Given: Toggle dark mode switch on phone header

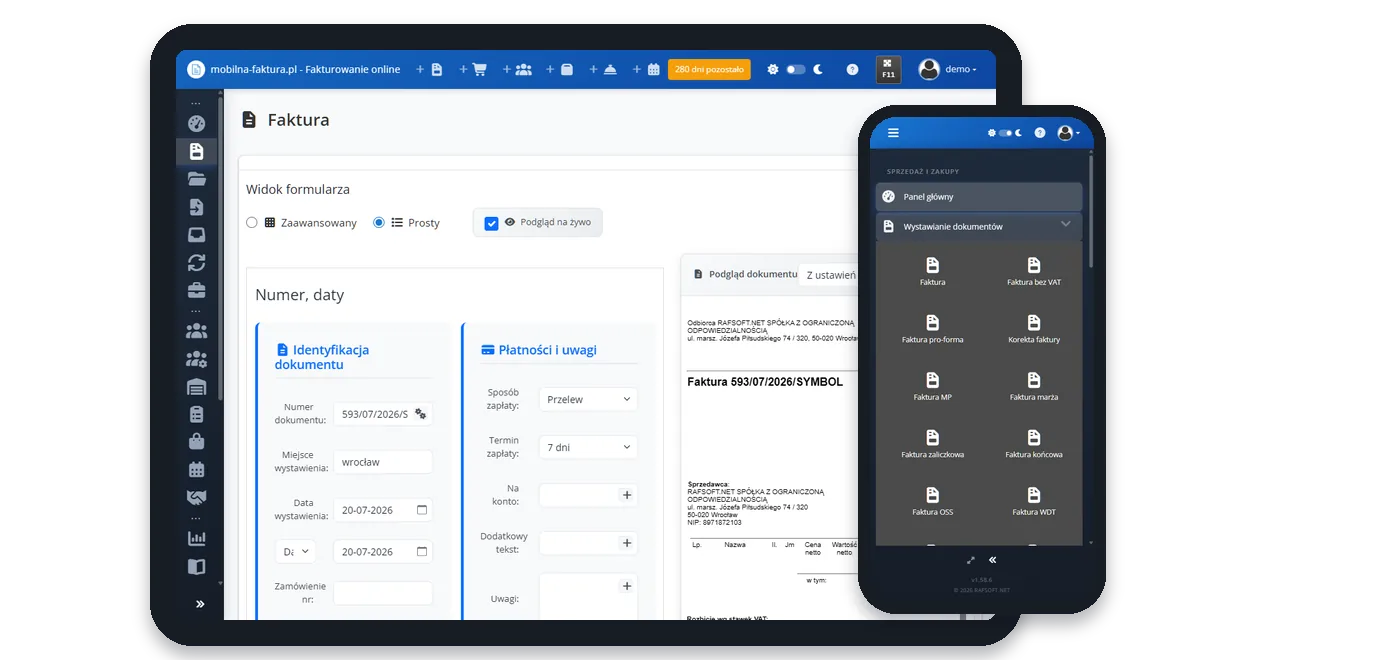Looking at the screenshot, I should pyautogui.click(x=1005, y=133).
